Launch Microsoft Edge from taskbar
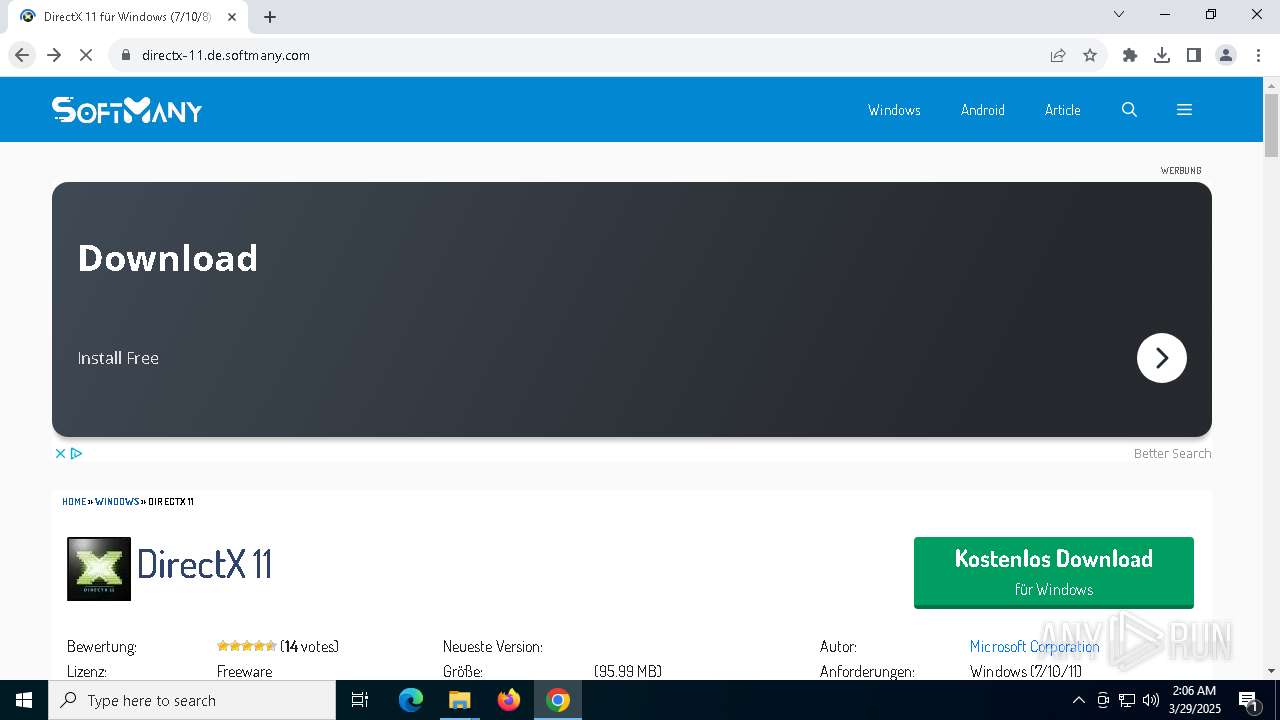 click(x=411, y=700)
